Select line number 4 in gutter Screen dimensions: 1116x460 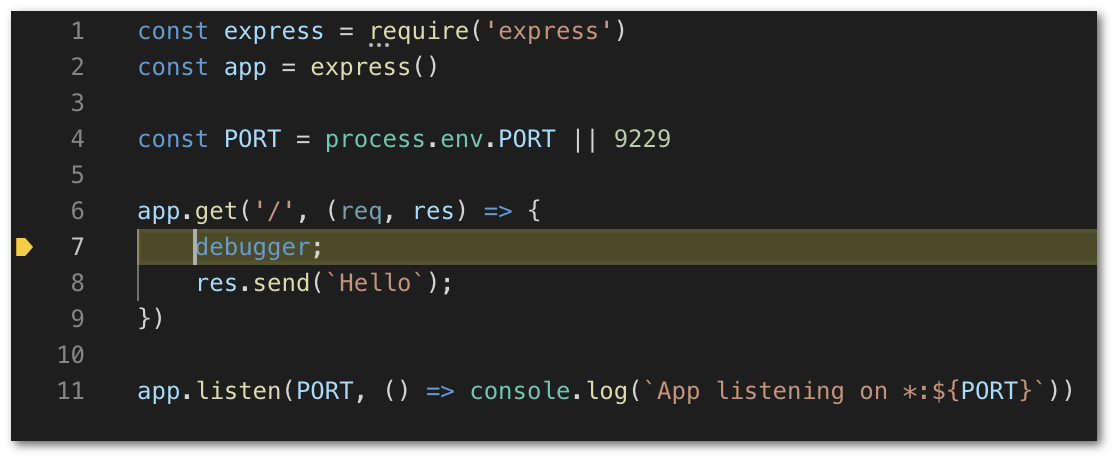click(77, 139)
